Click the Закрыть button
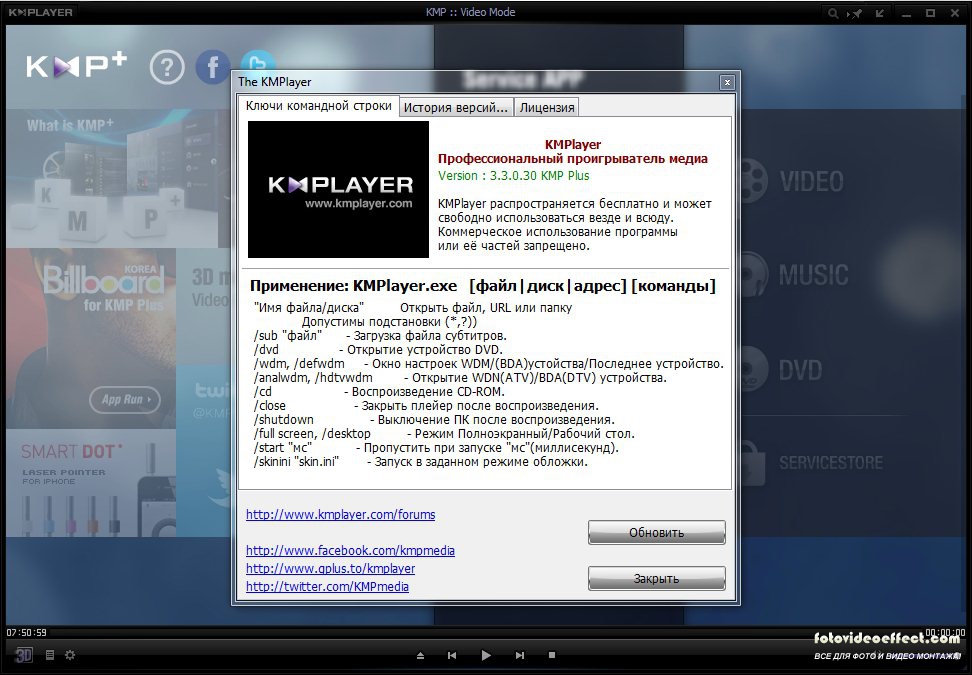Screen dimensions: 972x675 (x=656, y=578)
